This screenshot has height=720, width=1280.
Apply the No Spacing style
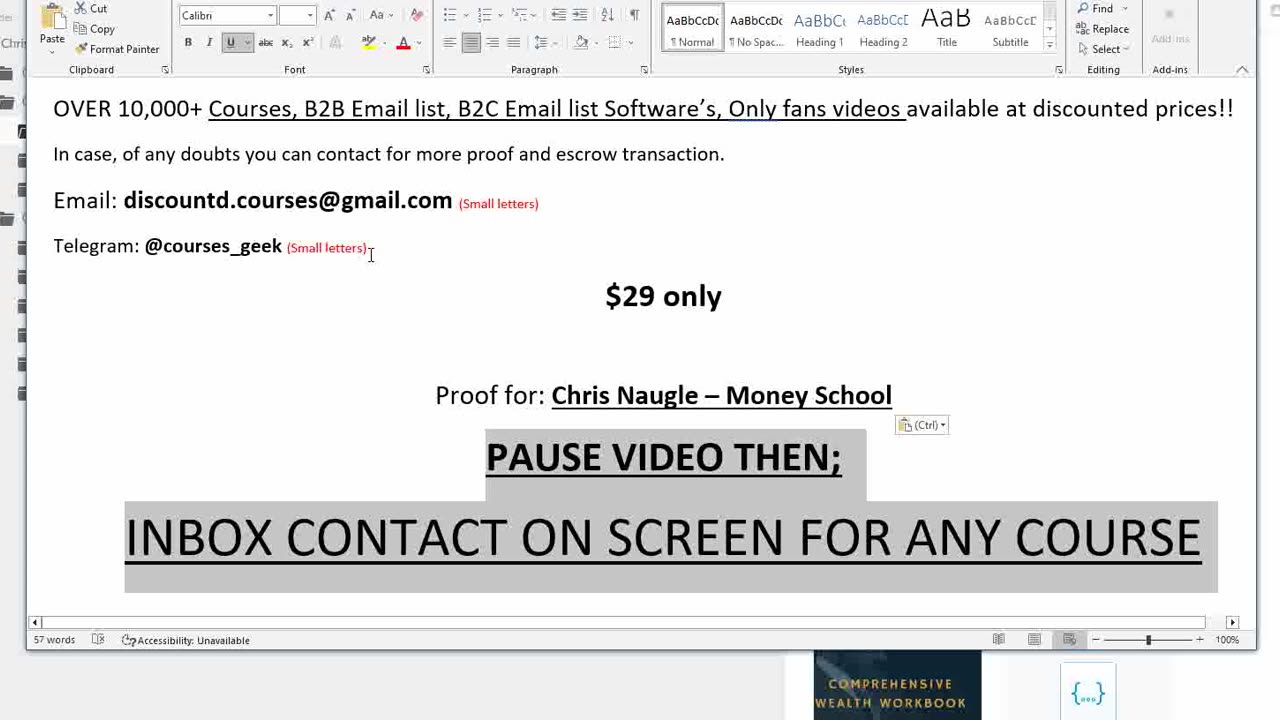[x=756, y=27]
